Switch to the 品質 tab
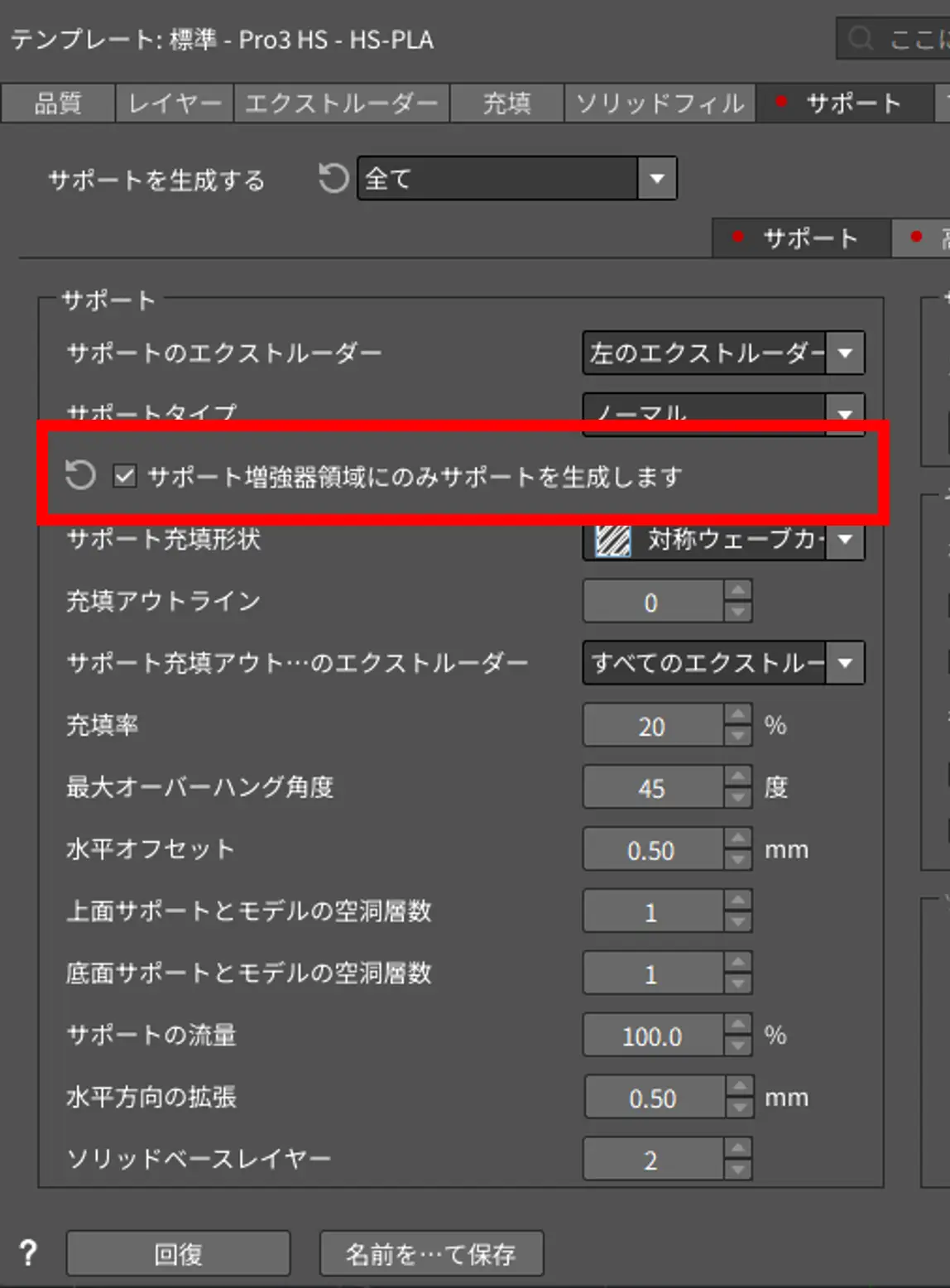The height and width of the screenshot is (1288, 950). click(58, 103)
